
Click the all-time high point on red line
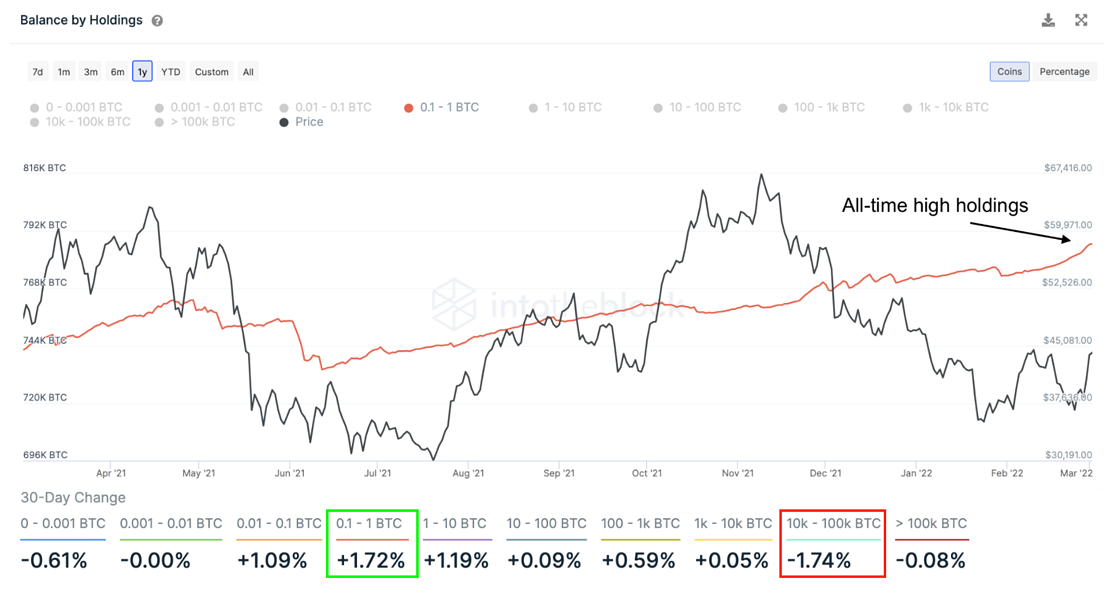click(x=1090, y=244)
